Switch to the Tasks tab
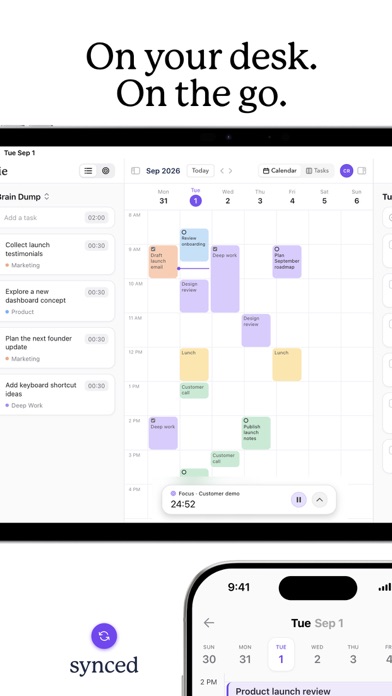The image size is (392, 696). 317,171
